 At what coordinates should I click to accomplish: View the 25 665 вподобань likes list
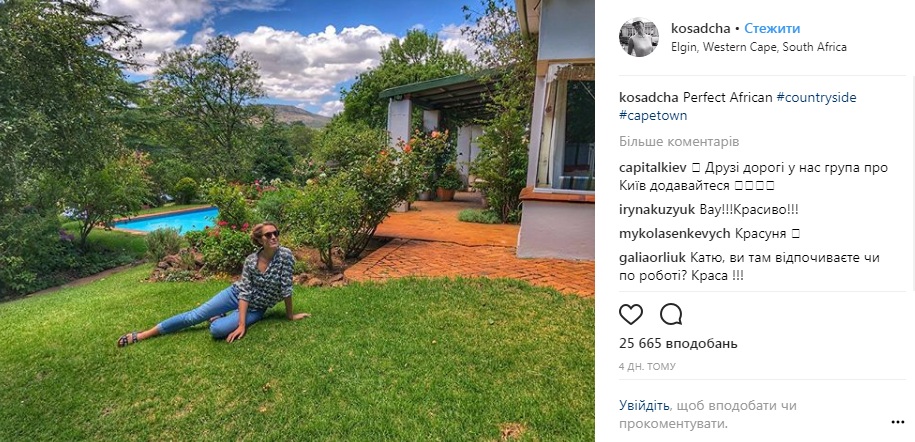(x=678, y=343)
